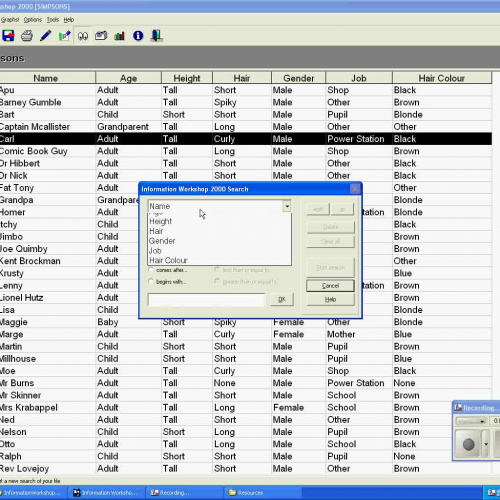The height and width of the screenshot is (500, 500).
Task: Open the bar chart graph icon
Action: [119, 36]
